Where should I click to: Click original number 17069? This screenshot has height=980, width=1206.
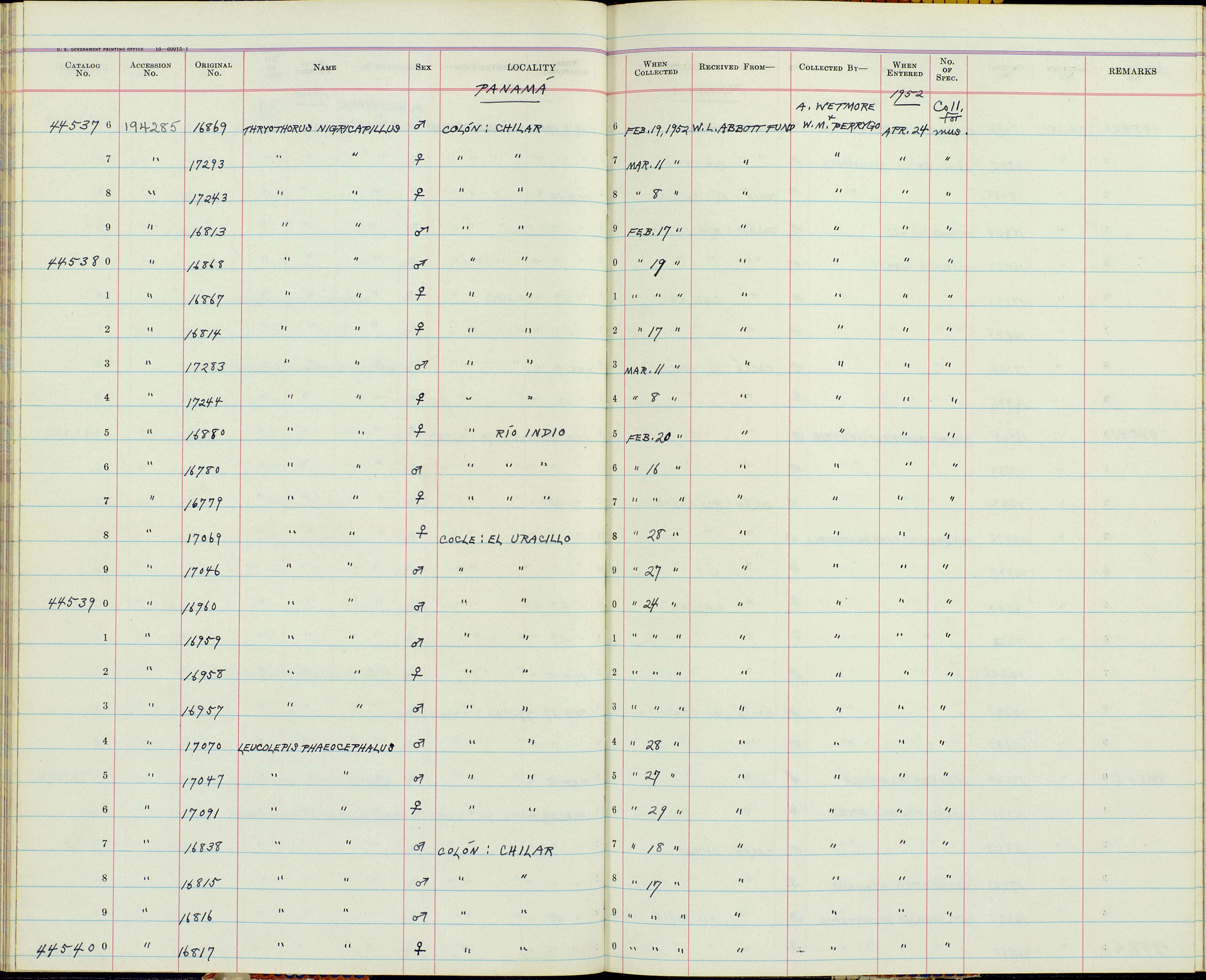point(204,538)
